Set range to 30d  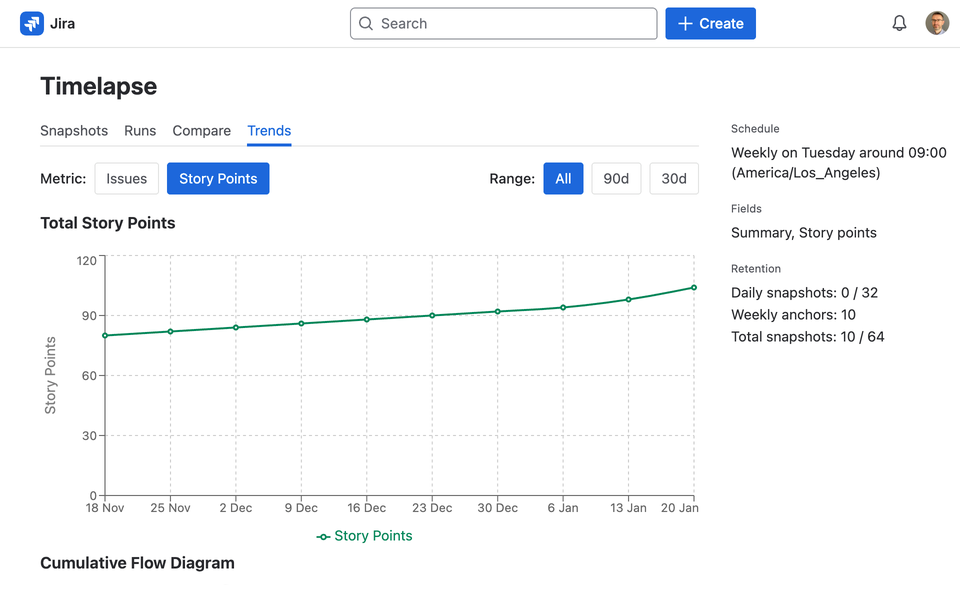point(674,179)
